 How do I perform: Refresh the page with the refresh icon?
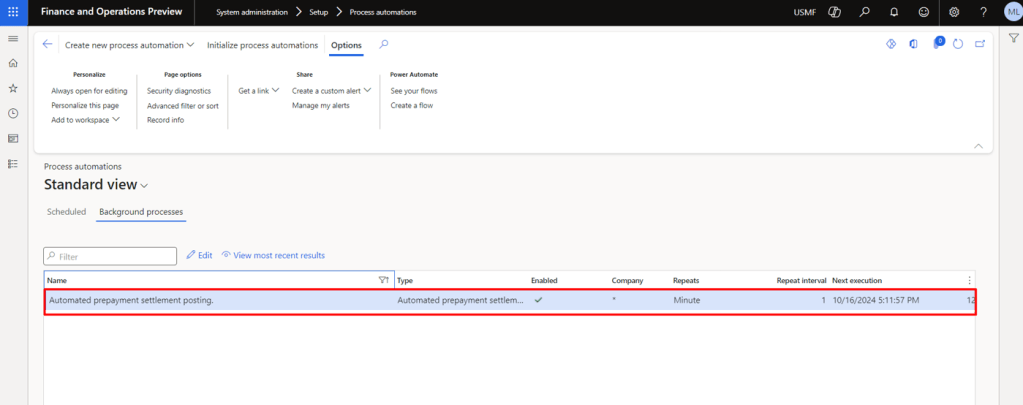click(x=958, y=44)
